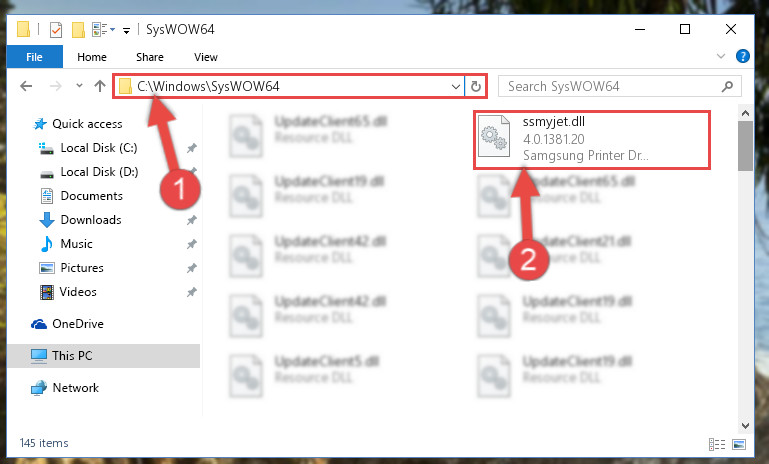Viewport: 769px width, 464px height.
Task: Navigate back with the left arrow
Action: pos(26,86)
